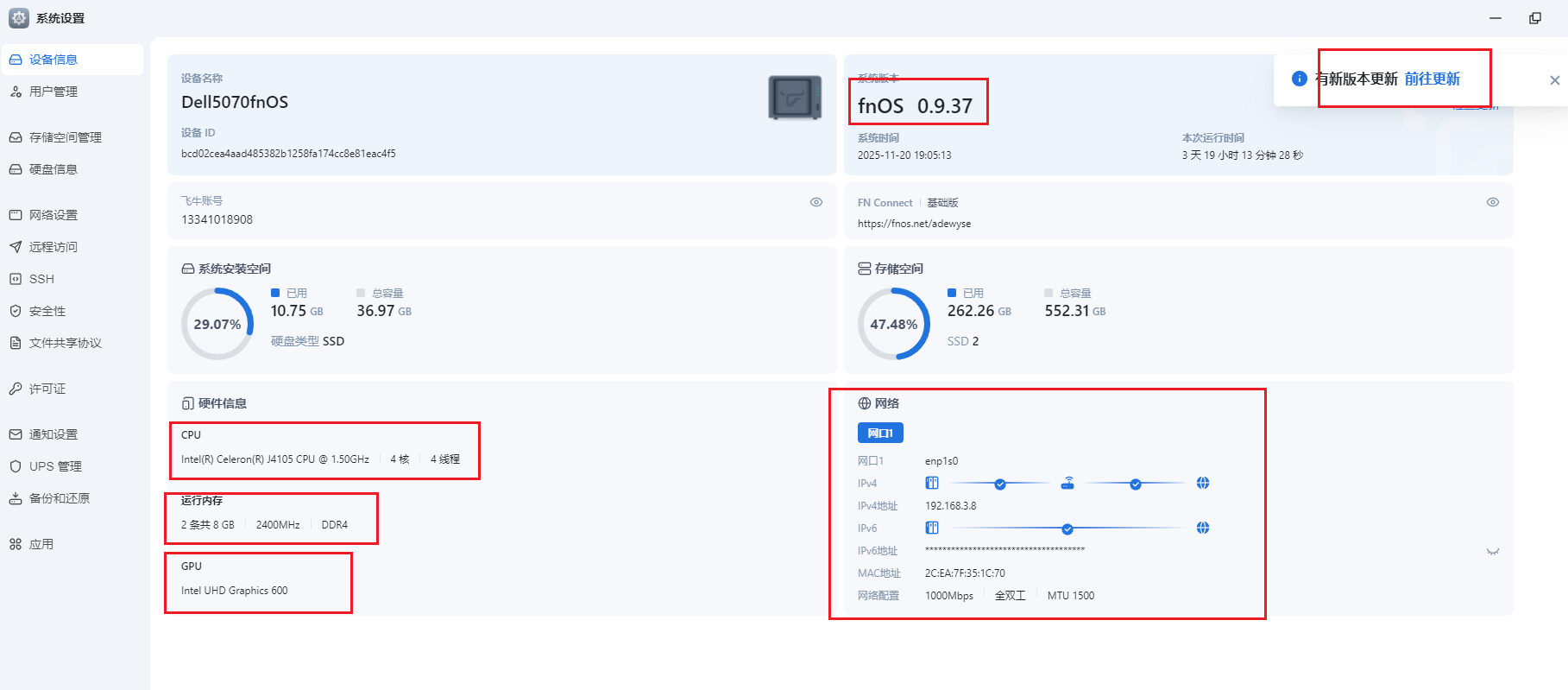The width and height of the screenshot is (1568, 690).
Task: Click the Dell device thumbnail image
Action: pyautogui.click(x=795, y=98)
